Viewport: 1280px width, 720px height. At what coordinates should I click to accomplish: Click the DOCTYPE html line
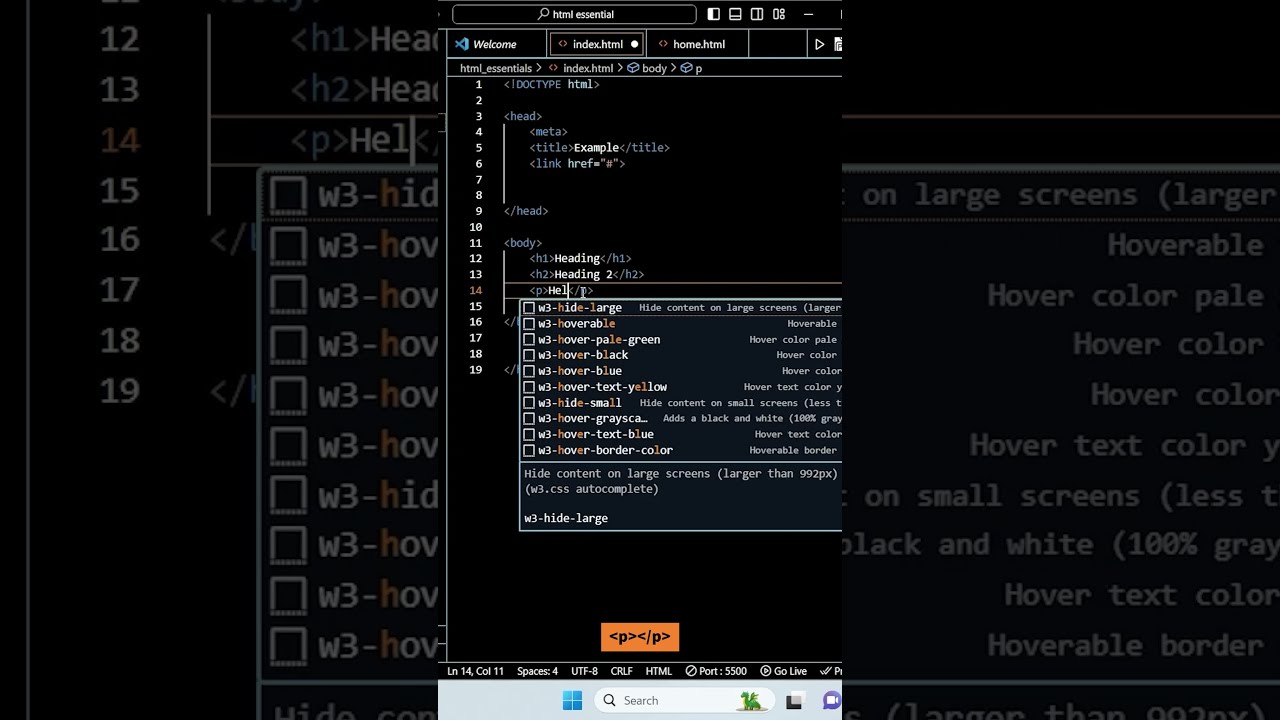(551, 84)
